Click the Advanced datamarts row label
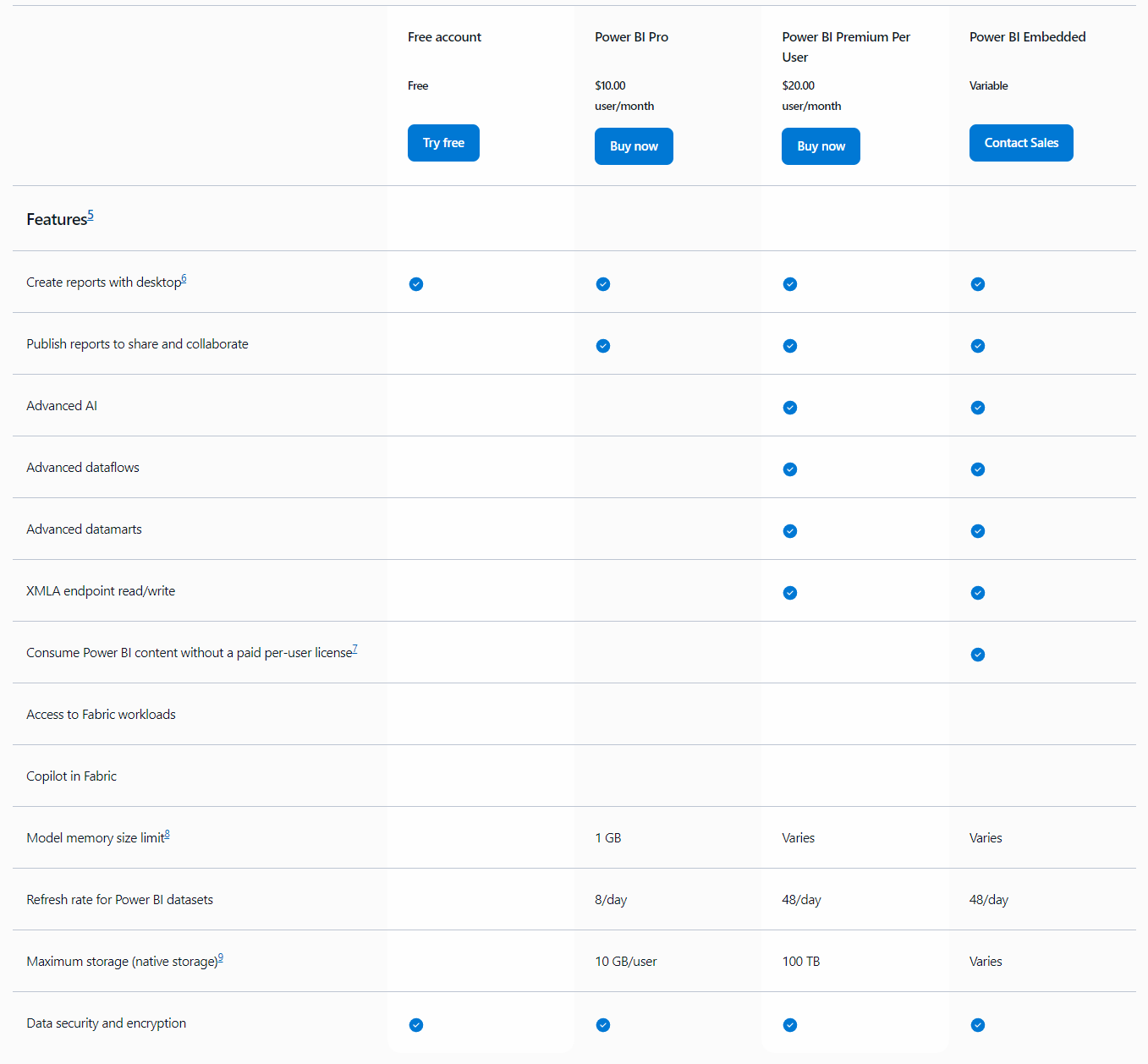 tap(84, 529)
